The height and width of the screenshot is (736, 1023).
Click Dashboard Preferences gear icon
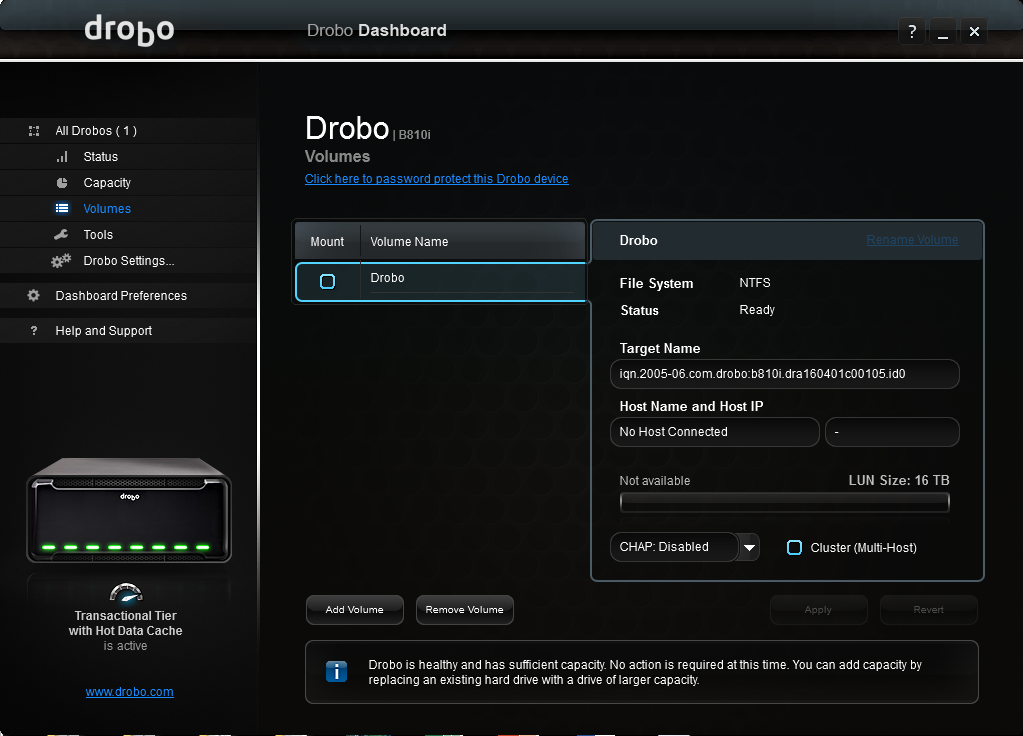tap(33, 296)
